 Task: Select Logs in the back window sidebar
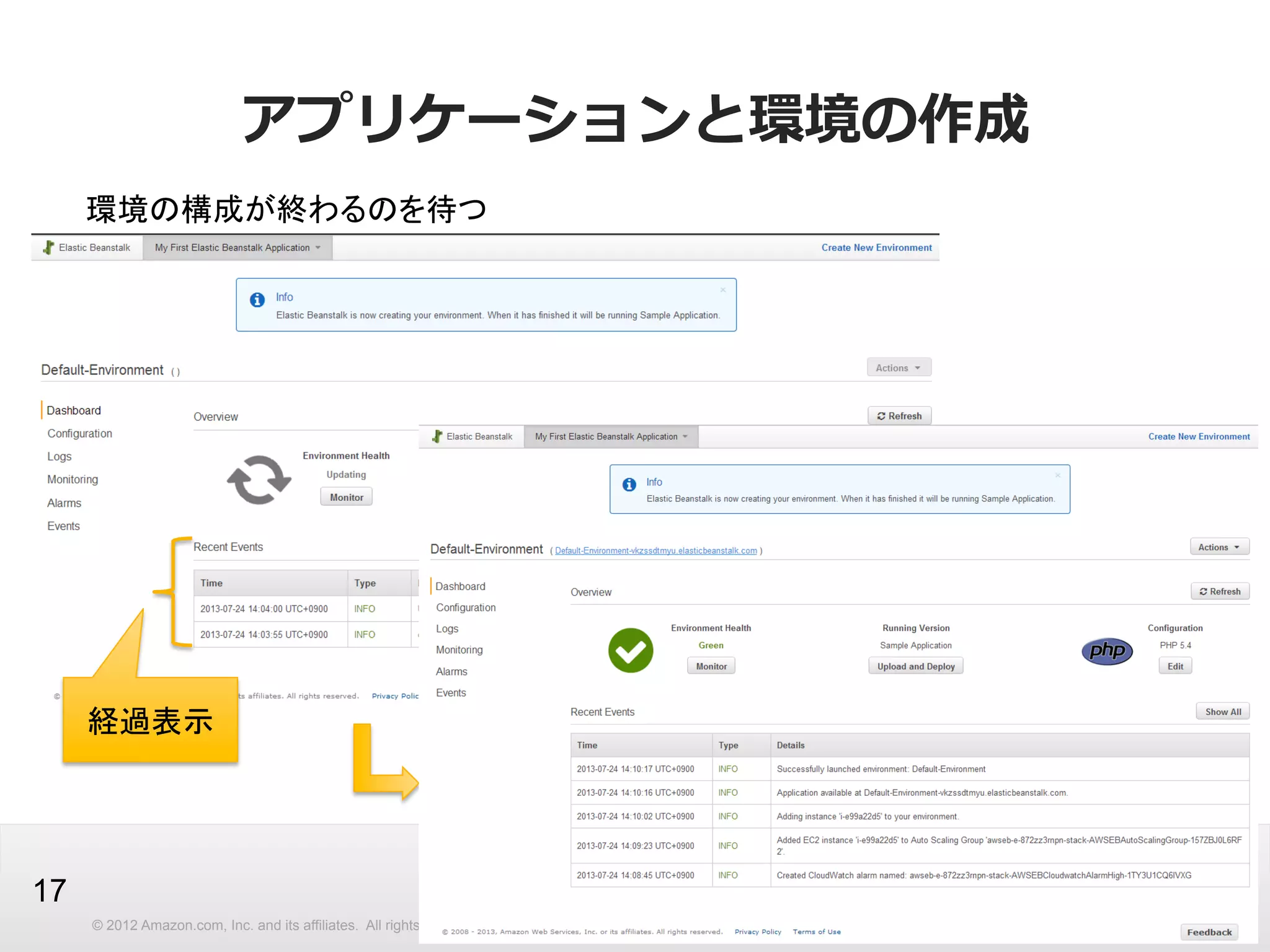point(60,456)
